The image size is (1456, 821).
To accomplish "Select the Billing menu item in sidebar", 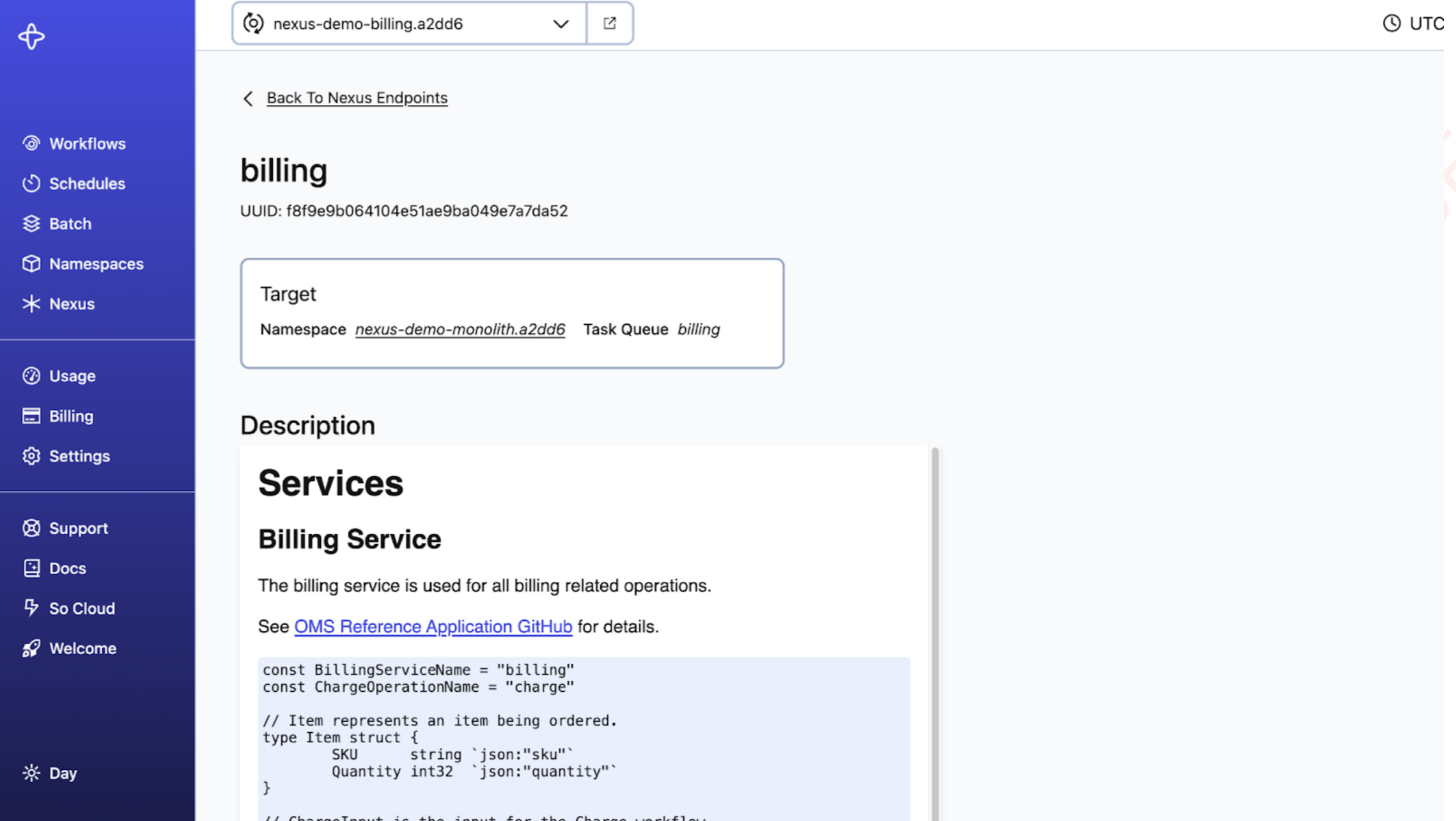I will (x=71, y=416).
